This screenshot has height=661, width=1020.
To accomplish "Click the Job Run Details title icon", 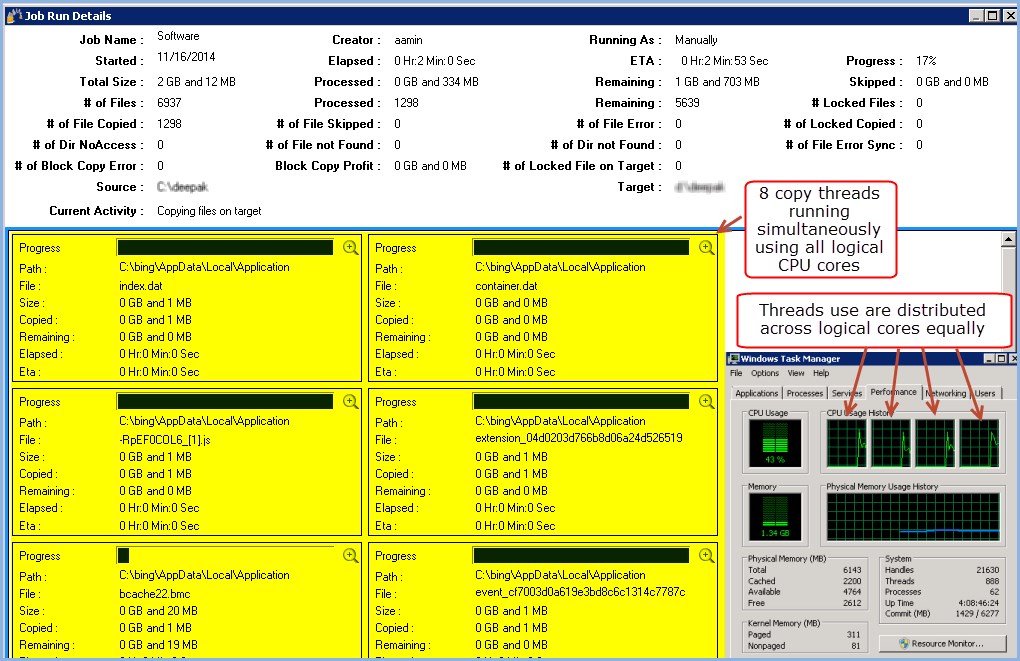I will click(x=14, y=16).
